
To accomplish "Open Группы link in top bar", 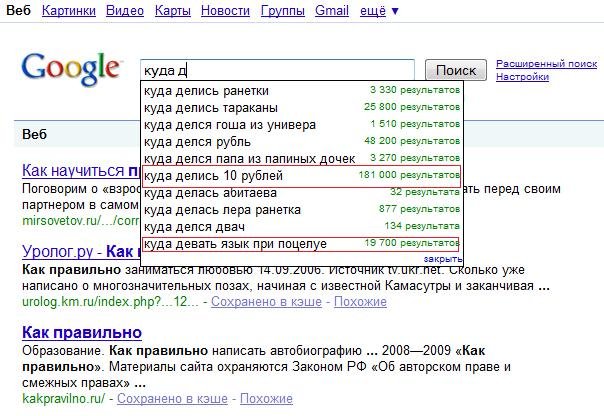I will [x=283, y=10].
